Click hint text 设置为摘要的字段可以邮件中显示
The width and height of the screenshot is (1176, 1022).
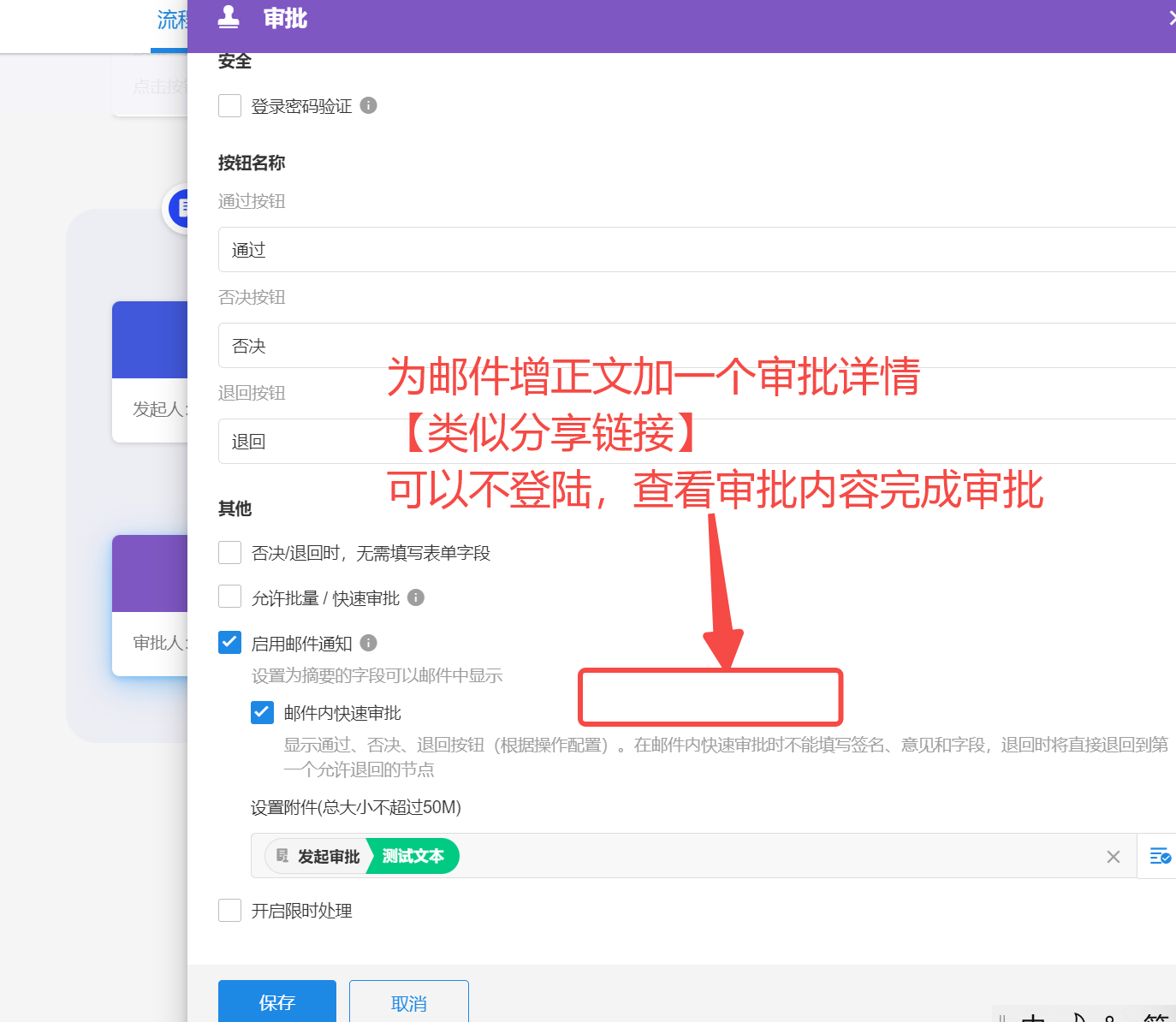coord(377,675)
